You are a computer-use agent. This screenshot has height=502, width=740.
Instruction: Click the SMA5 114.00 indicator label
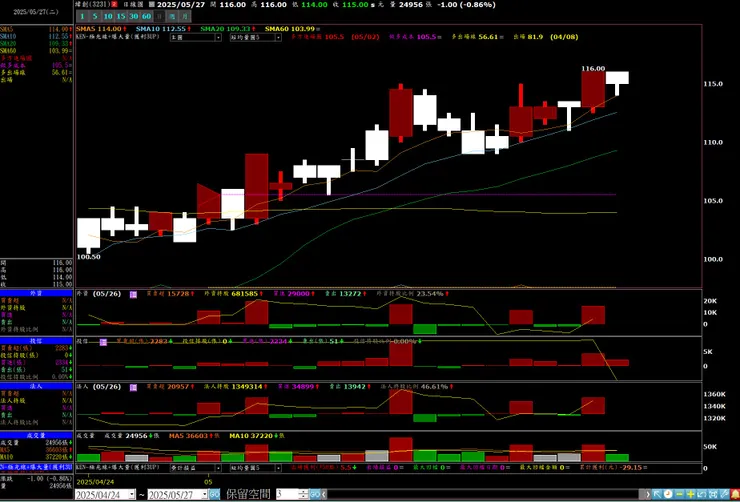click(101, 29)
